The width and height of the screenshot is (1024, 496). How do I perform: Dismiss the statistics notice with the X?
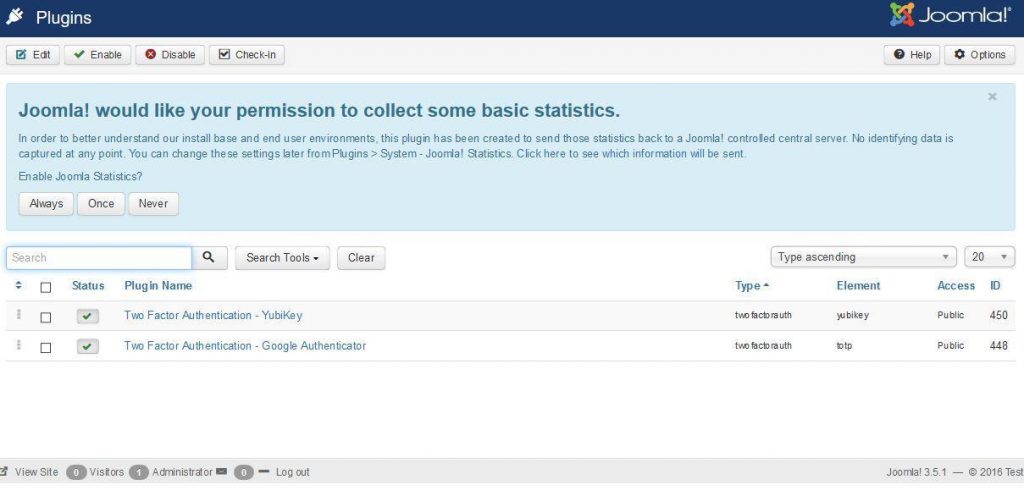pos(992,97)
